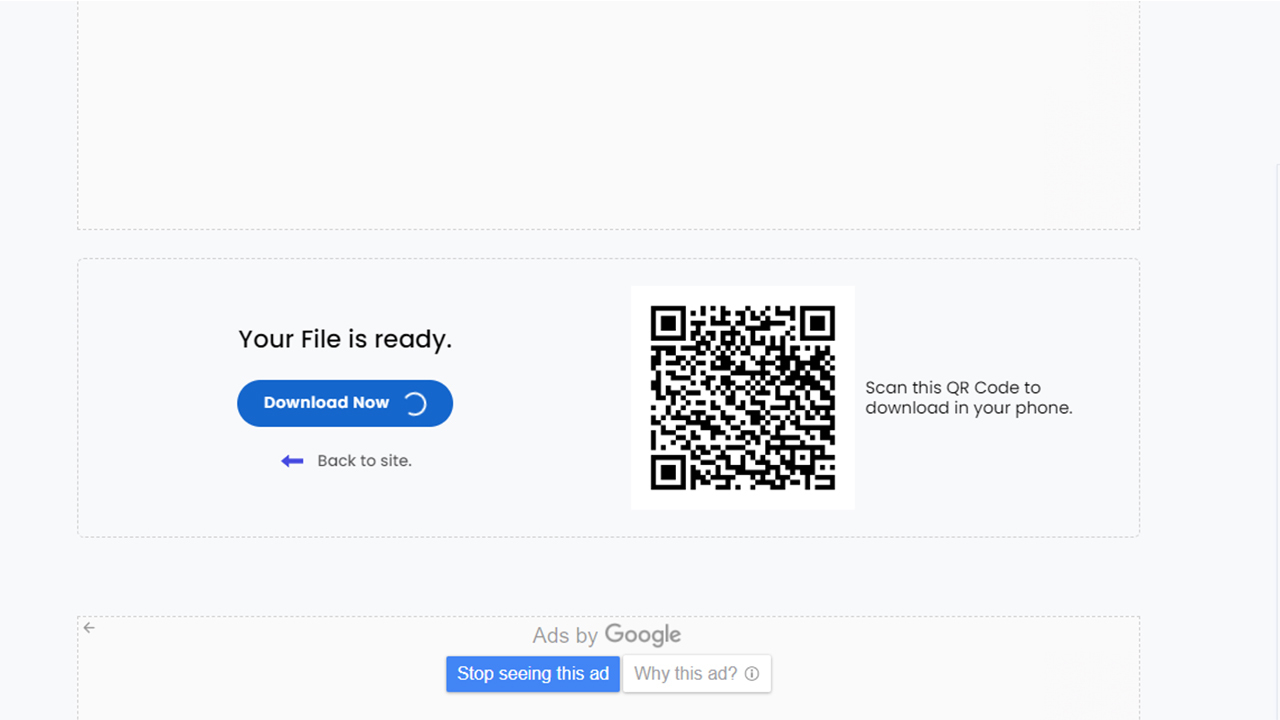Image resolution: width=1280 pixels, height=720 pixels.
Task: Click the Download Now button
Action: click(345, 403)
